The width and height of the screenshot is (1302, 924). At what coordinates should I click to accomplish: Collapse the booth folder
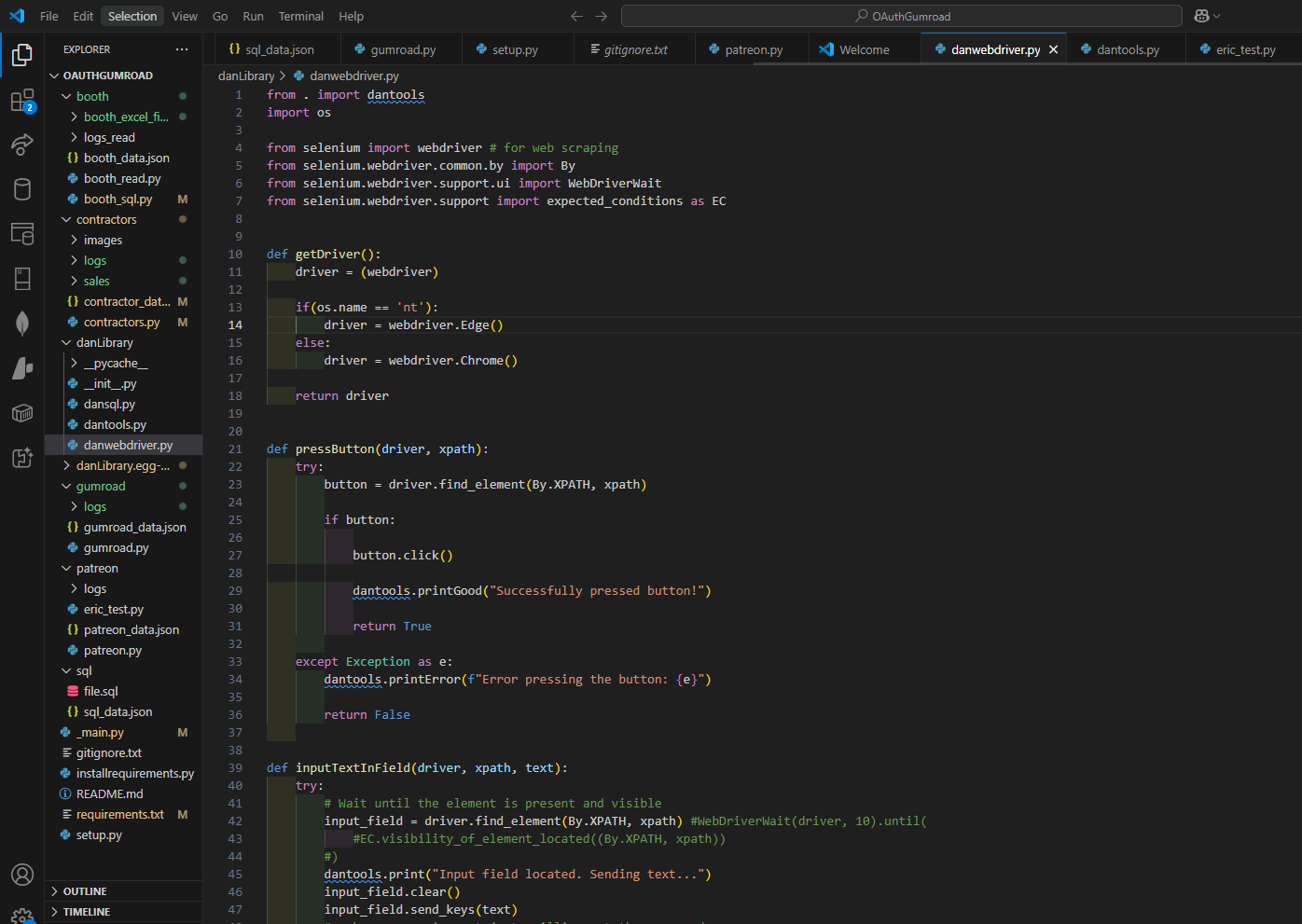123,96
